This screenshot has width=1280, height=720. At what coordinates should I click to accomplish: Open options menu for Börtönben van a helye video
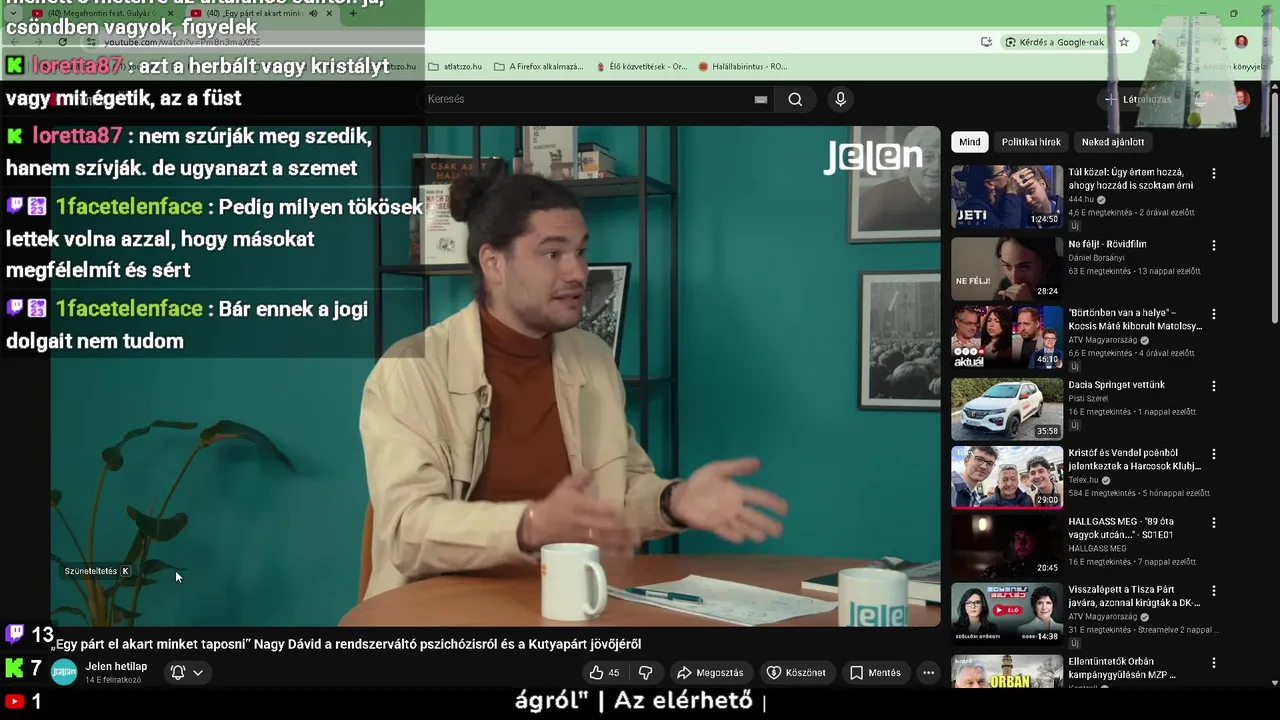click(x=1214, y=314)
